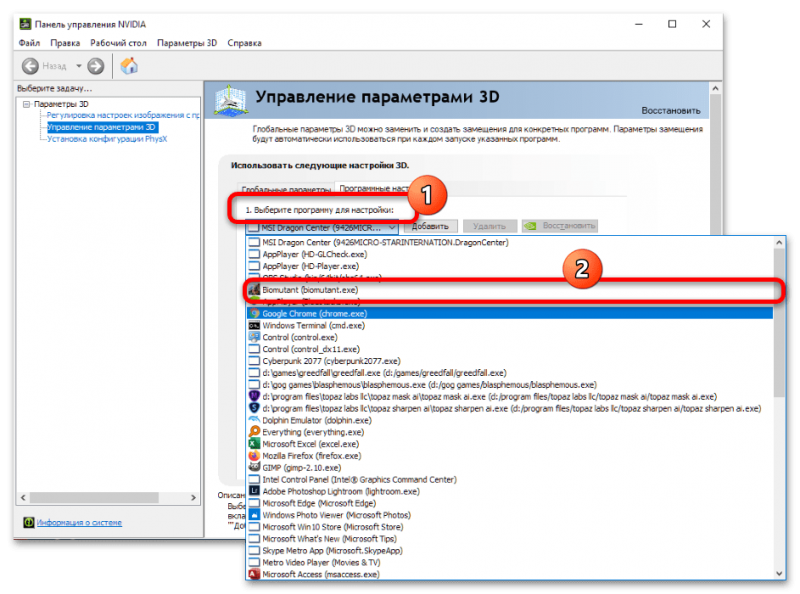Click the Everything search icon
The width and height of the screenshot is (800, 594).
254,432
